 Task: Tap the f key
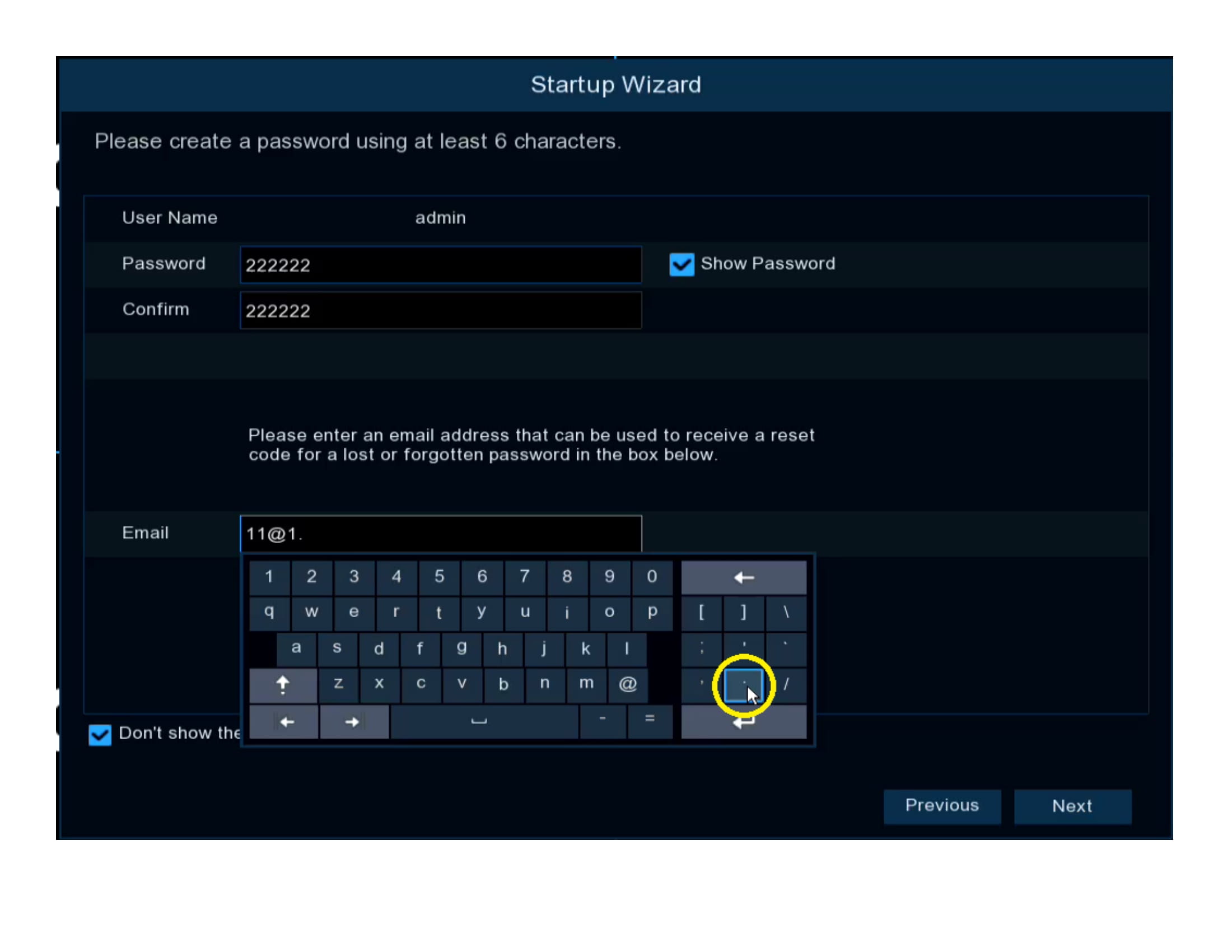419,648
